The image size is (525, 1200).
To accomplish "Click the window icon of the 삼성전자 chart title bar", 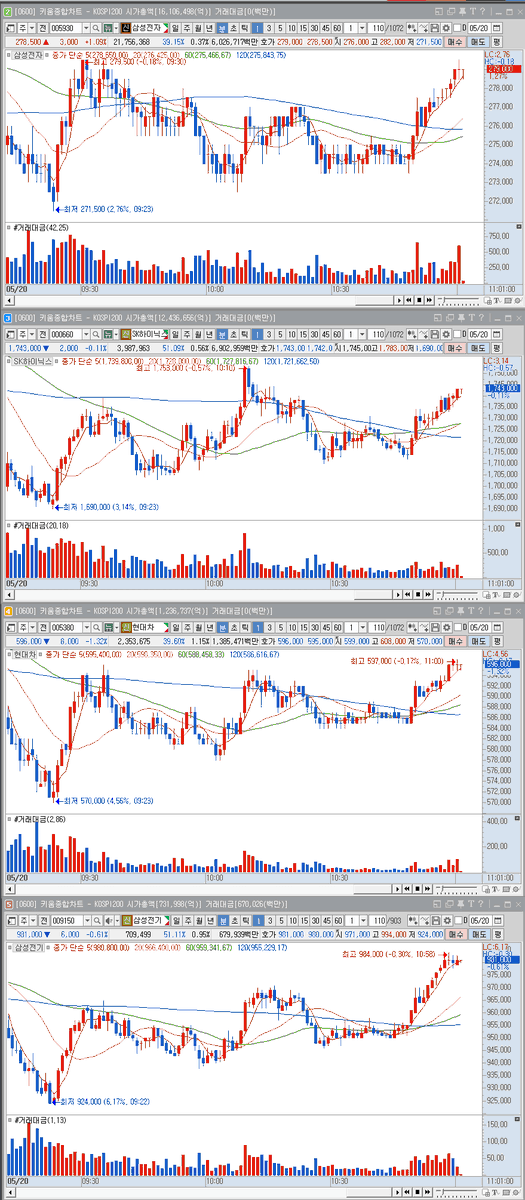I will [x=7, y=11].
